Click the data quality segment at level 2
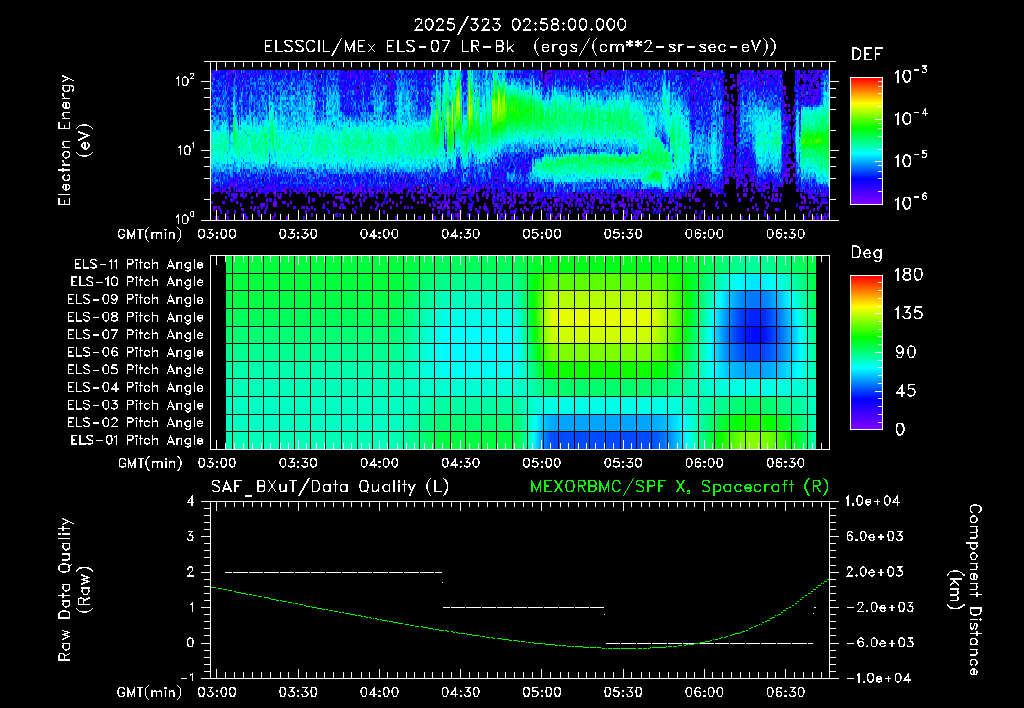 pos(334,572)
